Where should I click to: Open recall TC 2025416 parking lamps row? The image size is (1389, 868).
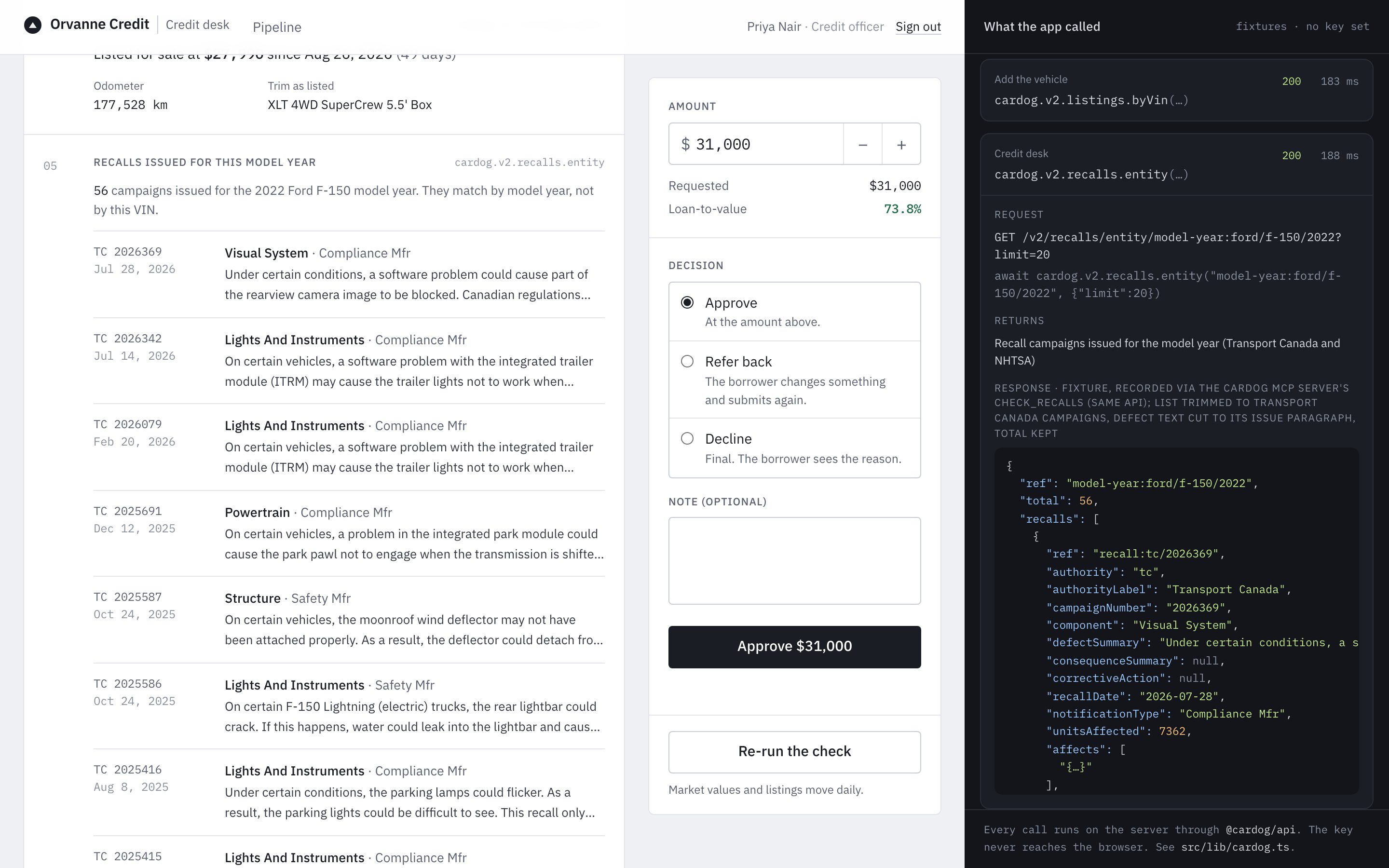(349, 792)
